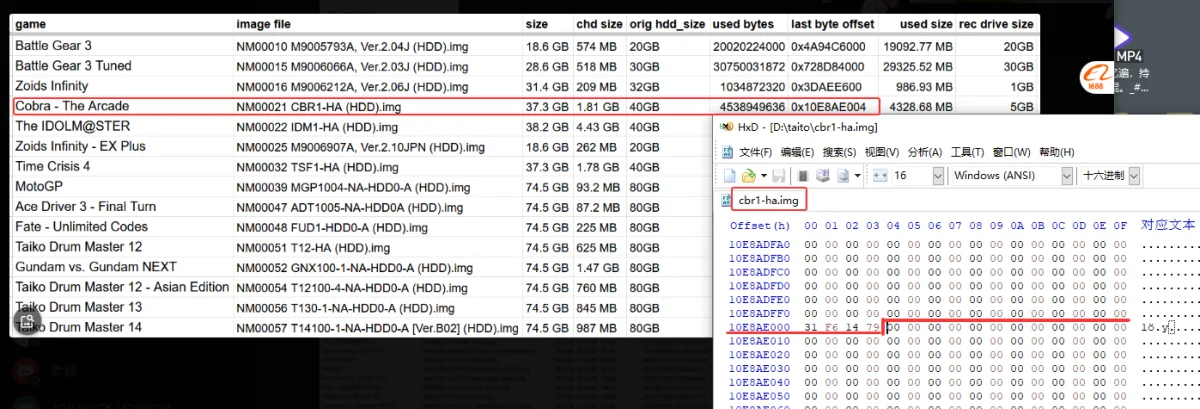
Task: Select the 'The IDOLM@STER' game cell
Action: coord(72,126)
